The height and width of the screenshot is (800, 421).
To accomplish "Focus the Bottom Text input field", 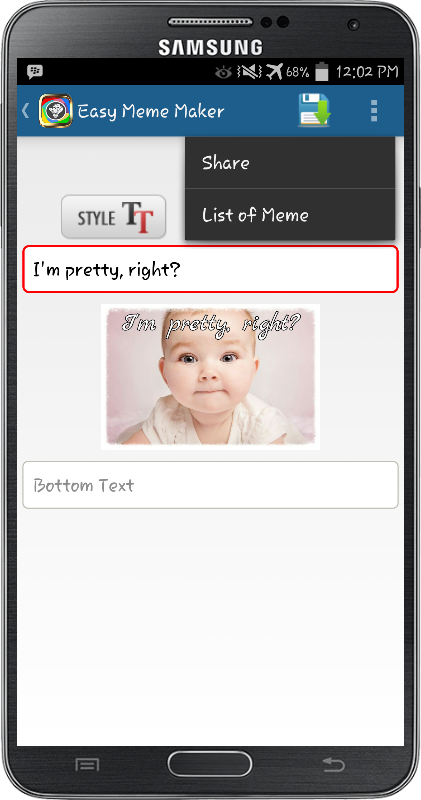I will [210, 485].
